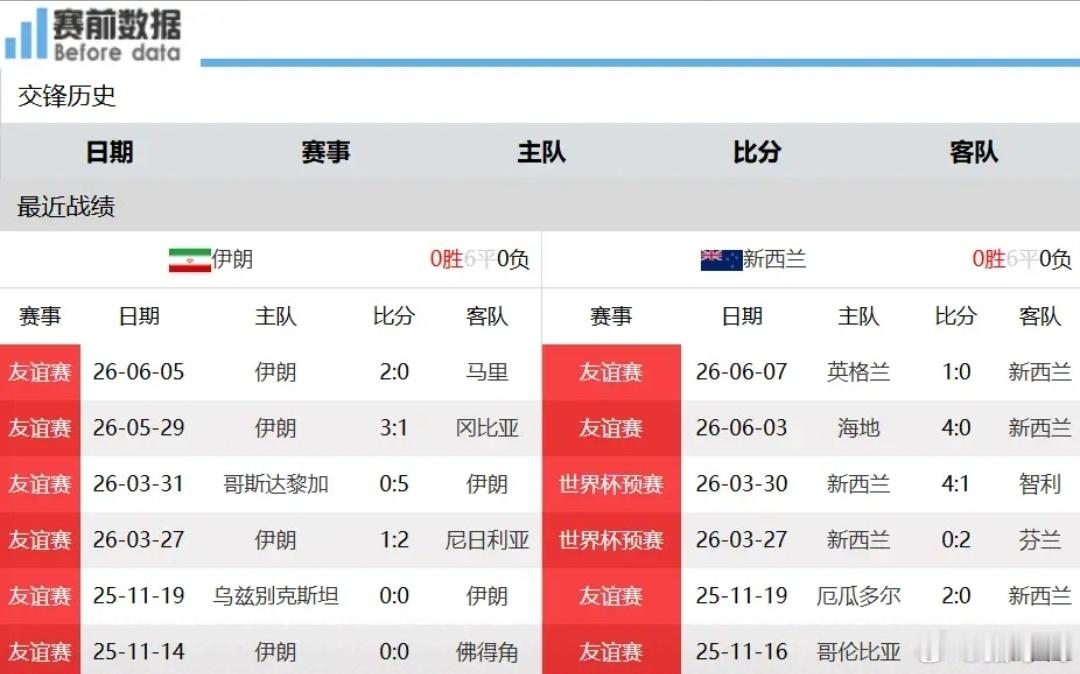Image resolution: width=1080 pixels, height=674 pixels.
Task: Click 友谊赛 tag in the 厄瓜多尔 row
Action: tap(611, 595)
